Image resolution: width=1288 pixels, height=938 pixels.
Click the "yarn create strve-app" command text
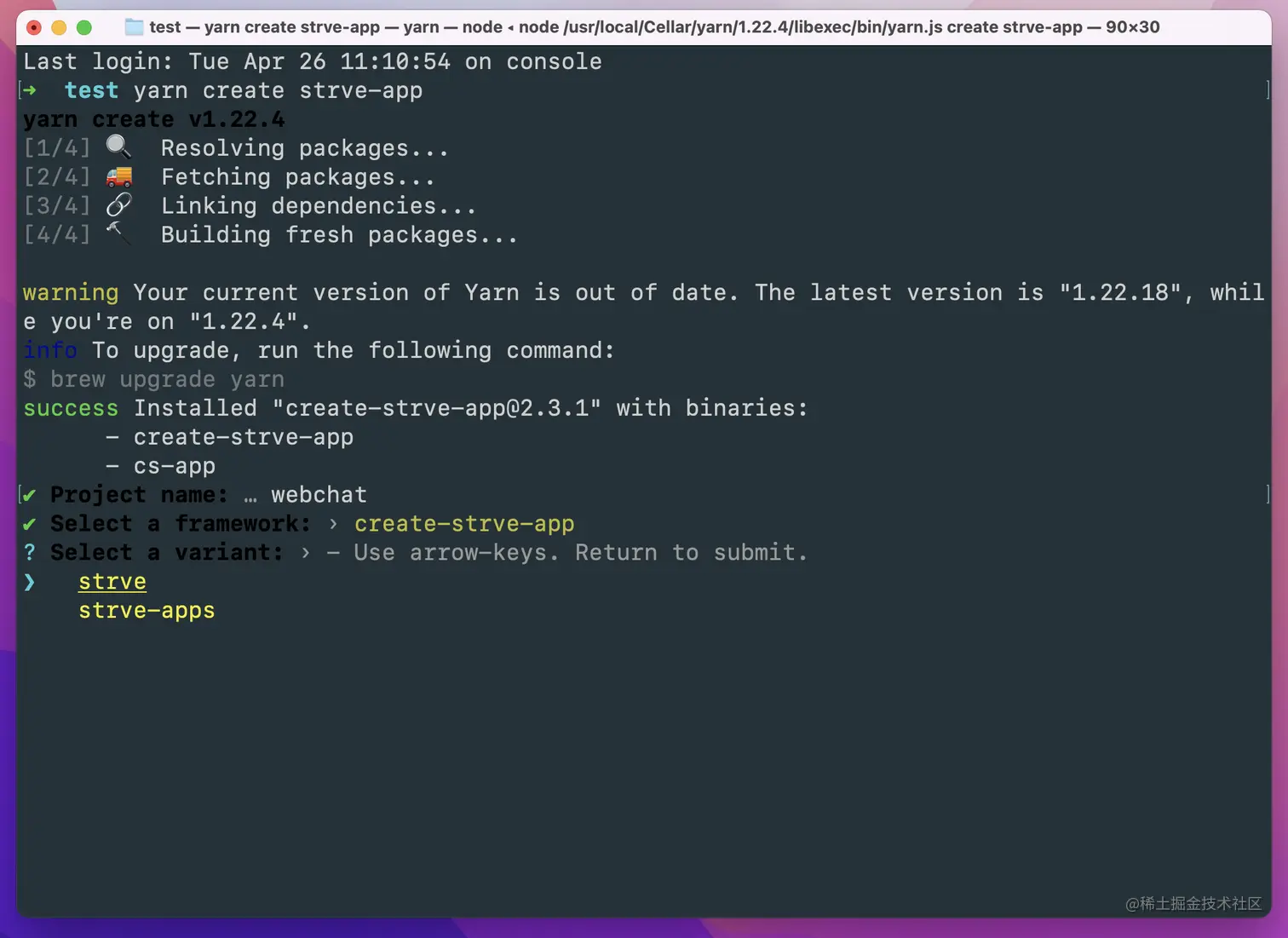click(278, 90)
